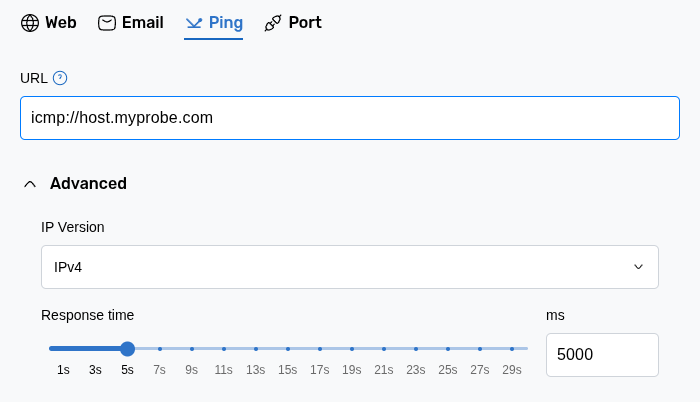Click the IPv4 dropdown arrow
The width and height of the screenshot is (700, 402).
click(638, 267)
